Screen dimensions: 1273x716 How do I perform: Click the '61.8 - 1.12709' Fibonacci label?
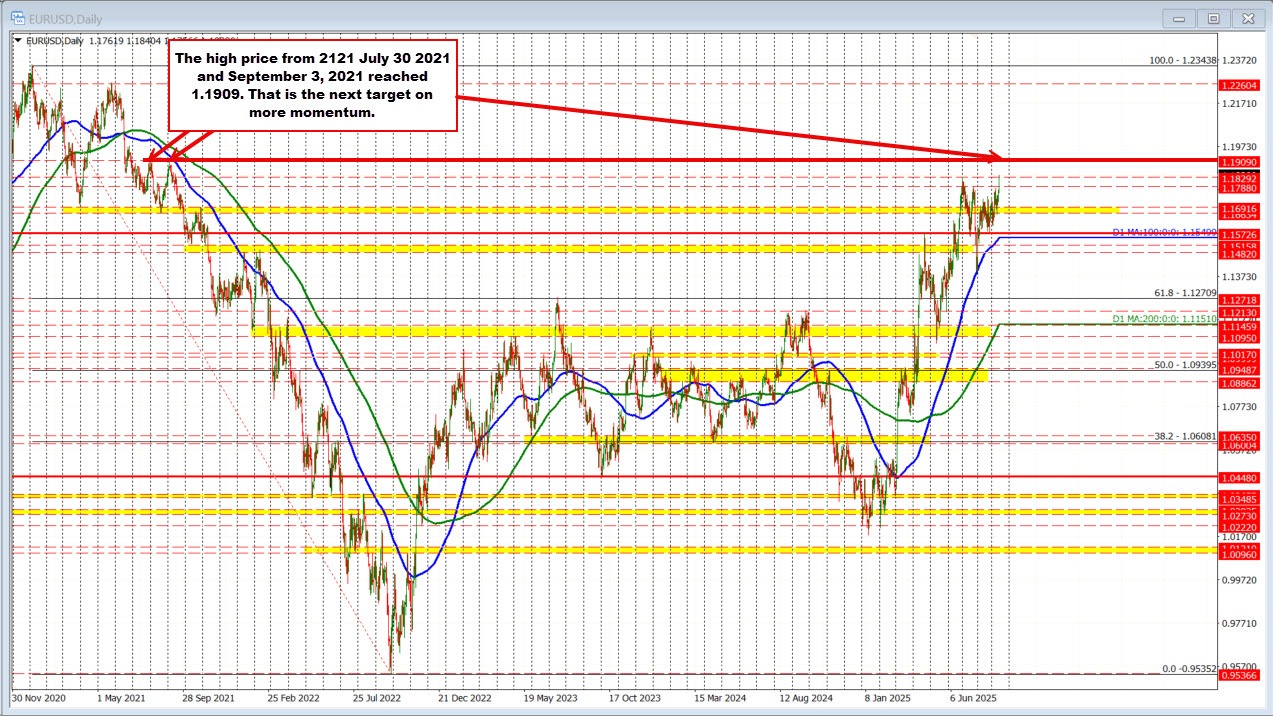[1185, 293]
